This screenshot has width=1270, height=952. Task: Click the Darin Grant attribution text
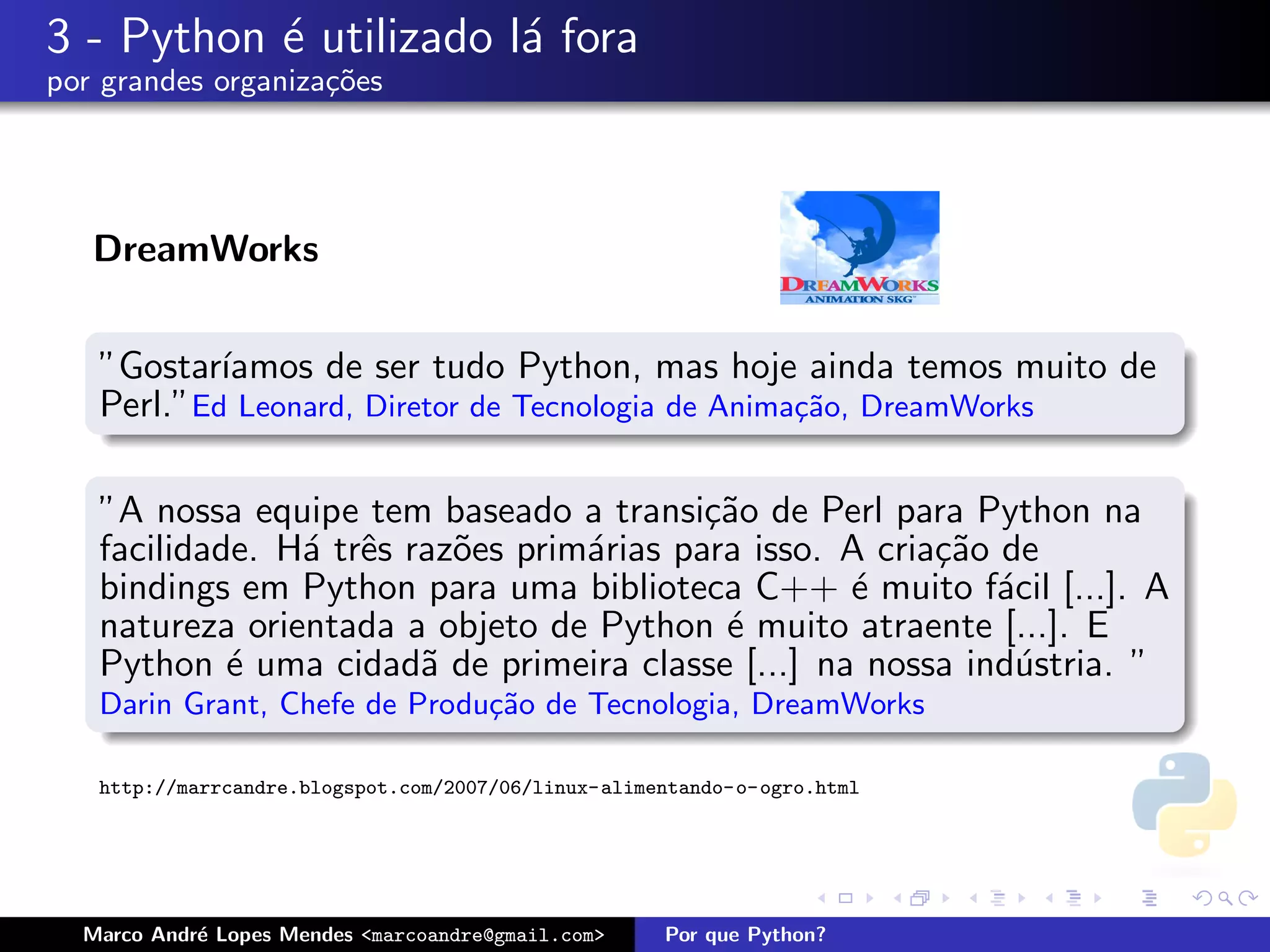tap(512, 705)
